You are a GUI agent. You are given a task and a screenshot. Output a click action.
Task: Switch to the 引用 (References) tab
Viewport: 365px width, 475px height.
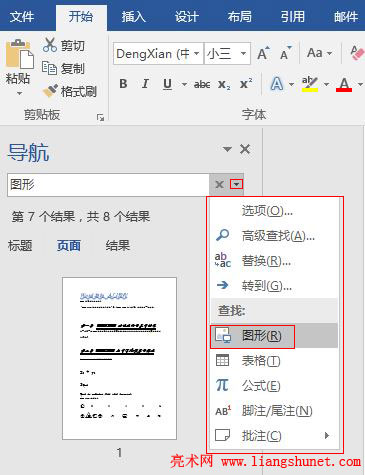pyautogui.click(x=293, y=17)
